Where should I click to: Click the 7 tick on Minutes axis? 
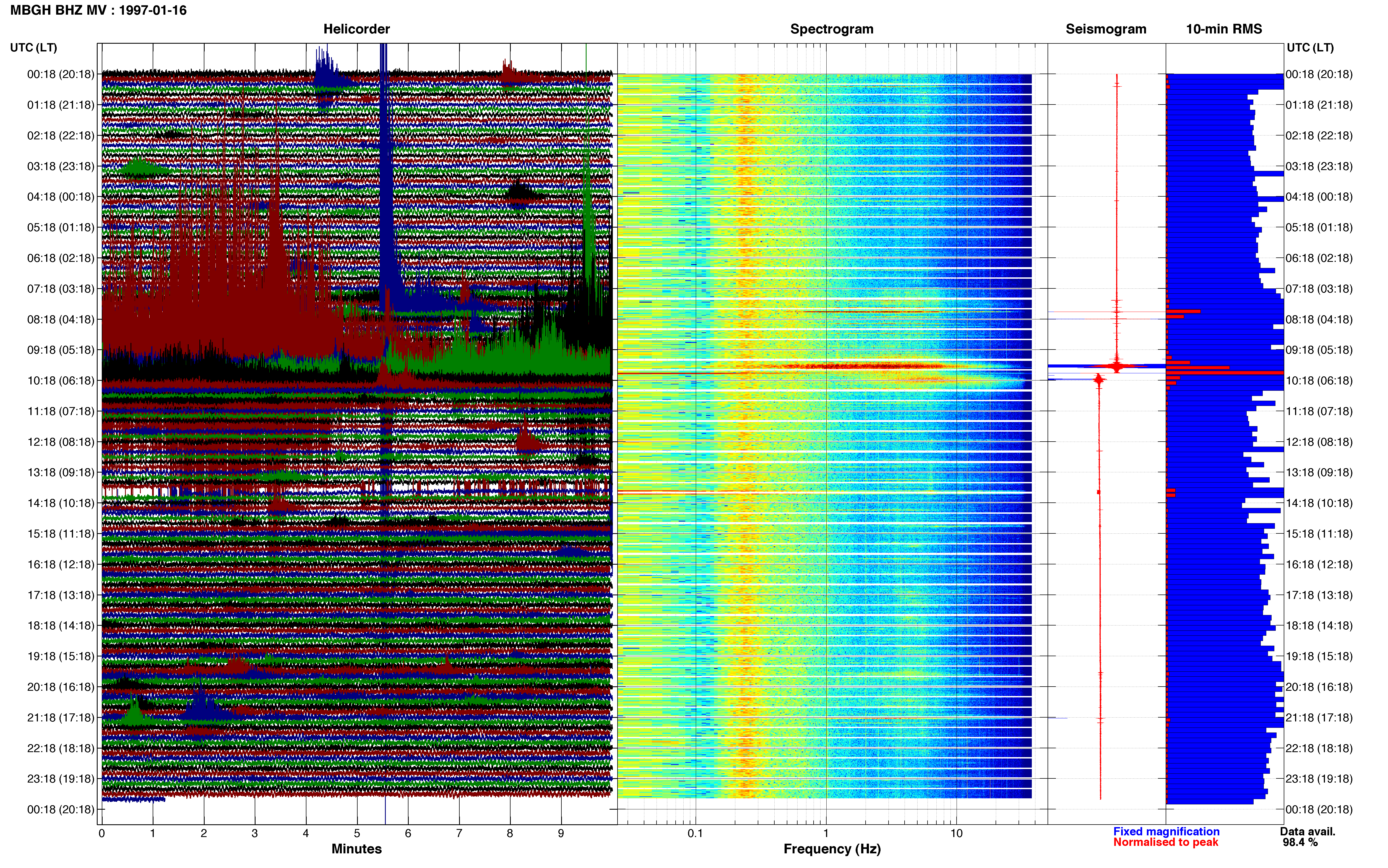[459, 833]
